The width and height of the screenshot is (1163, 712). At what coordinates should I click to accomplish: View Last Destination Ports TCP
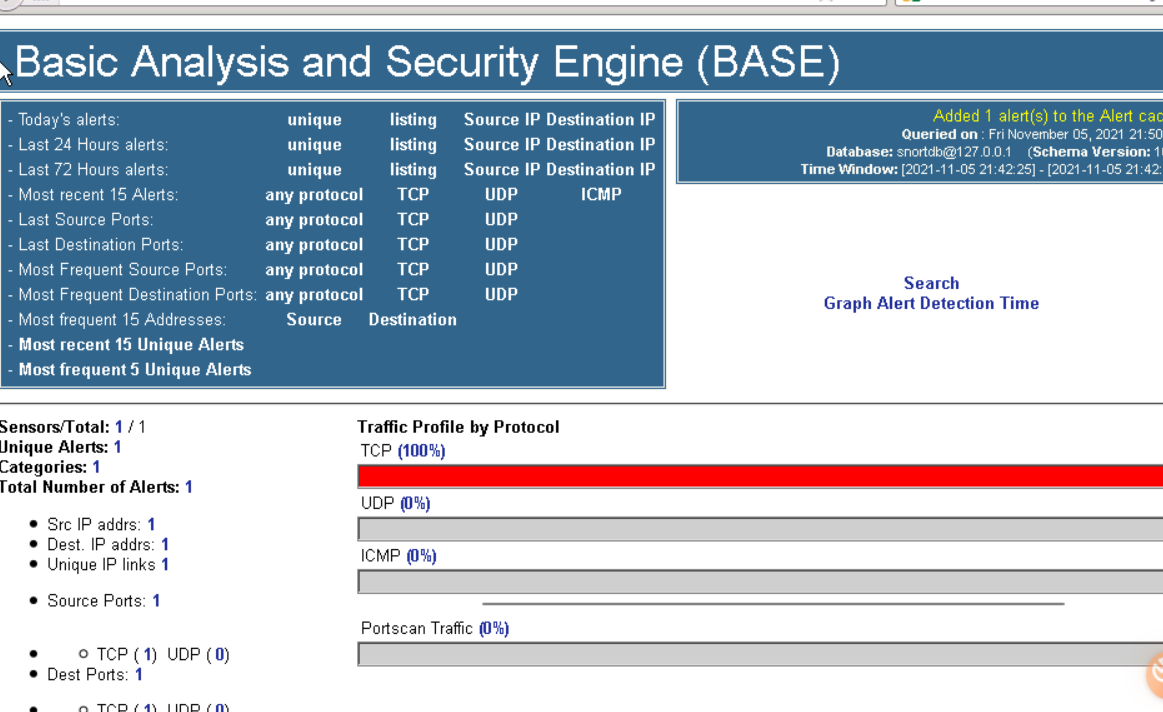413,245
